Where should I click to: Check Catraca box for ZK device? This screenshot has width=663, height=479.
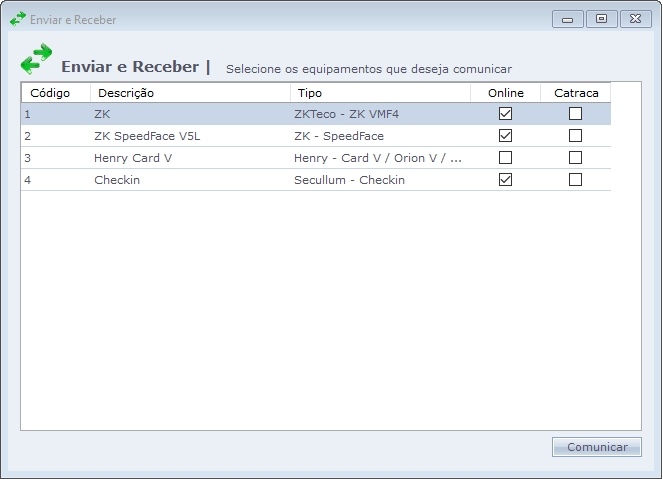coord(575,114)
